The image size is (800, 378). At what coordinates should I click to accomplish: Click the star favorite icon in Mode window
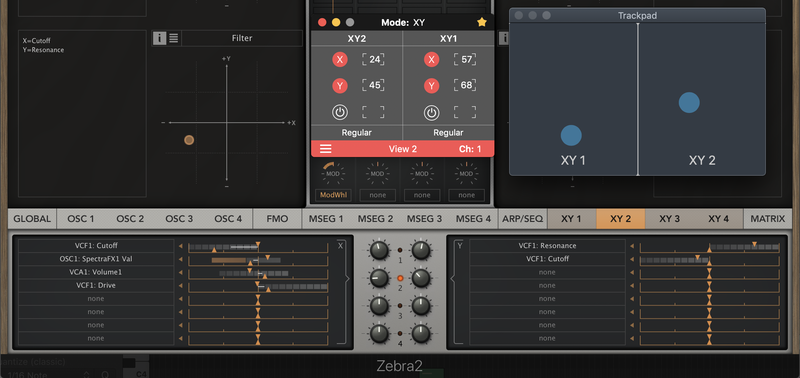tap(481, 22)
